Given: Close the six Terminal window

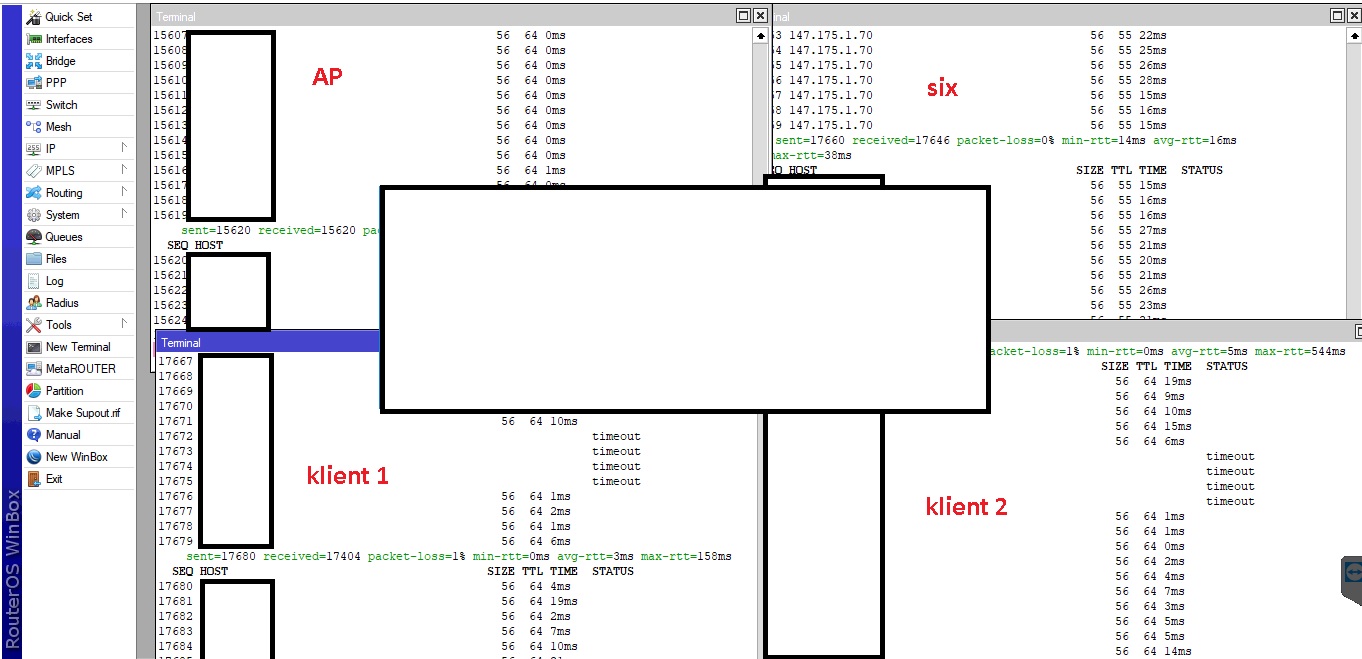Looking at the screenshot, I should pos(1354,16).
